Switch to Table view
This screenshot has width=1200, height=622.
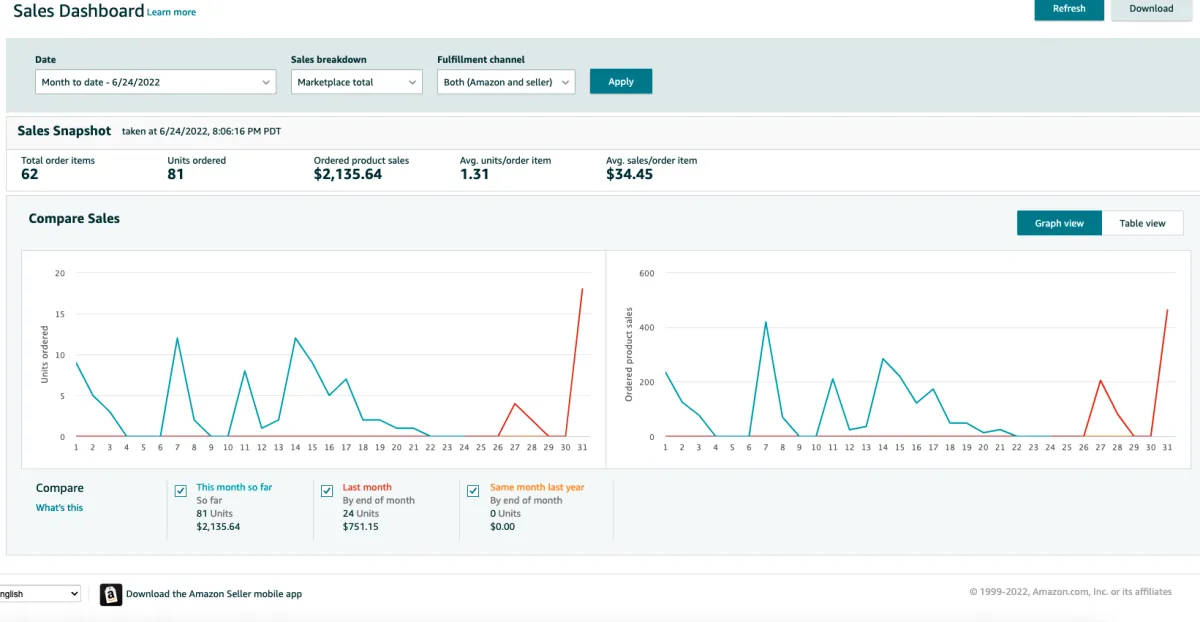[1143, 223]
